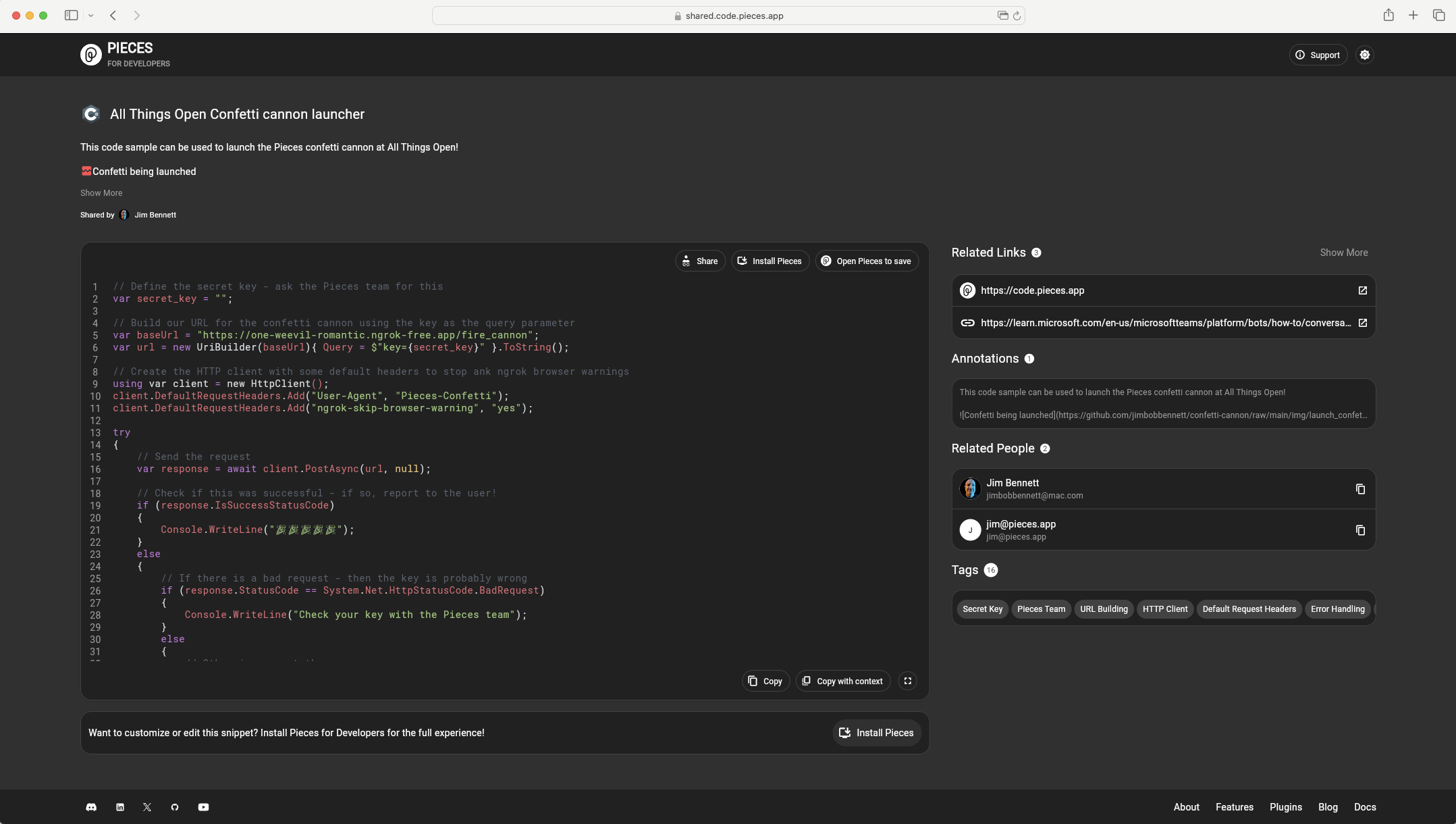Screen dimensions: 1456x824
Task: Click the Share button above the code
Action: click(700, 261)
